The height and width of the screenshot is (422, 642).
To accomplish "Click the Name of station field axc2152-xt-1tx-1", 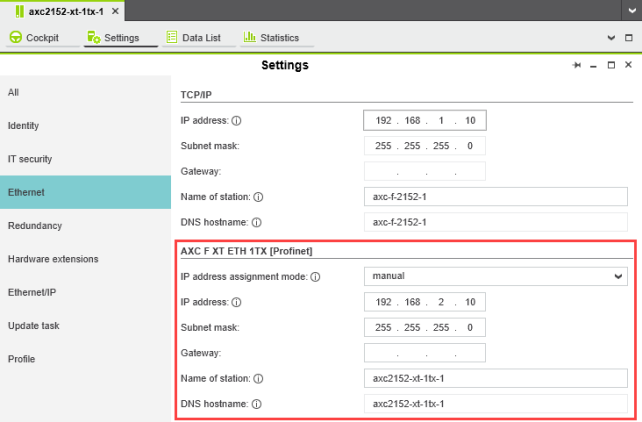I will point(495,379).
